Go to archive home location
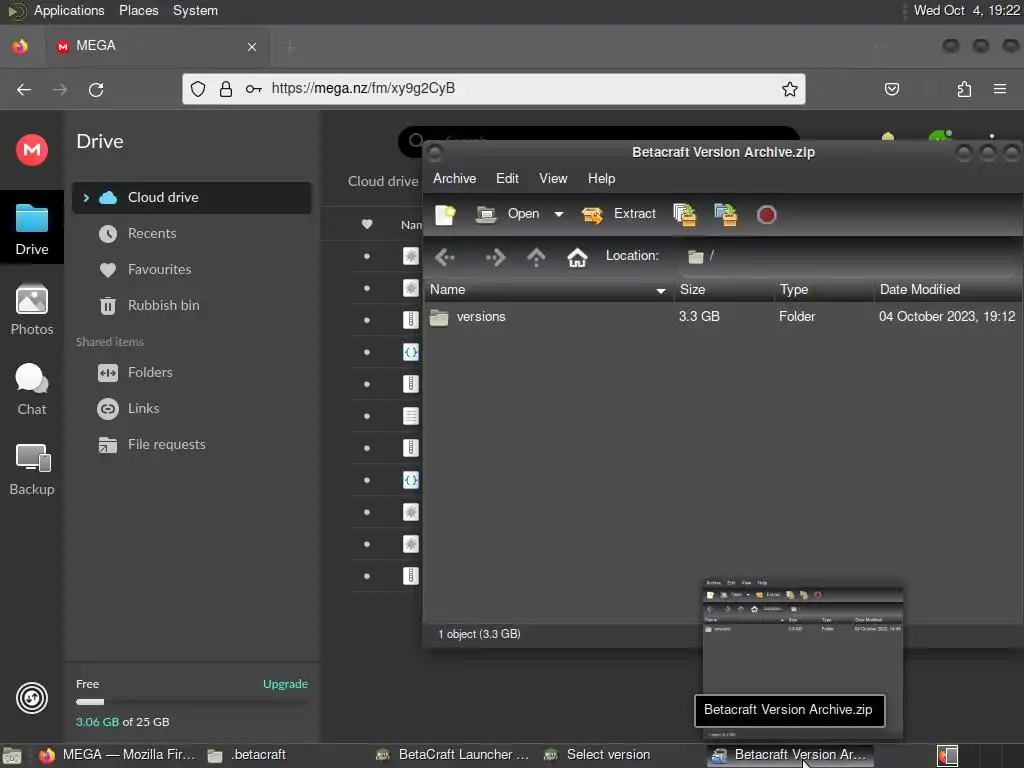 click(577, 257)
